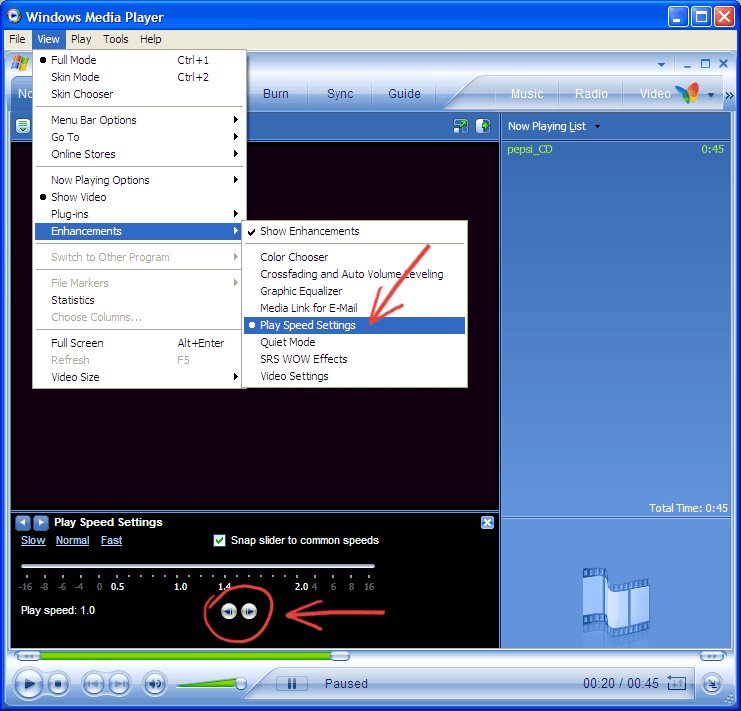The image size is (741, 711).
Task: Select Play Speed Settings in submenu
Action: (354, 325)
